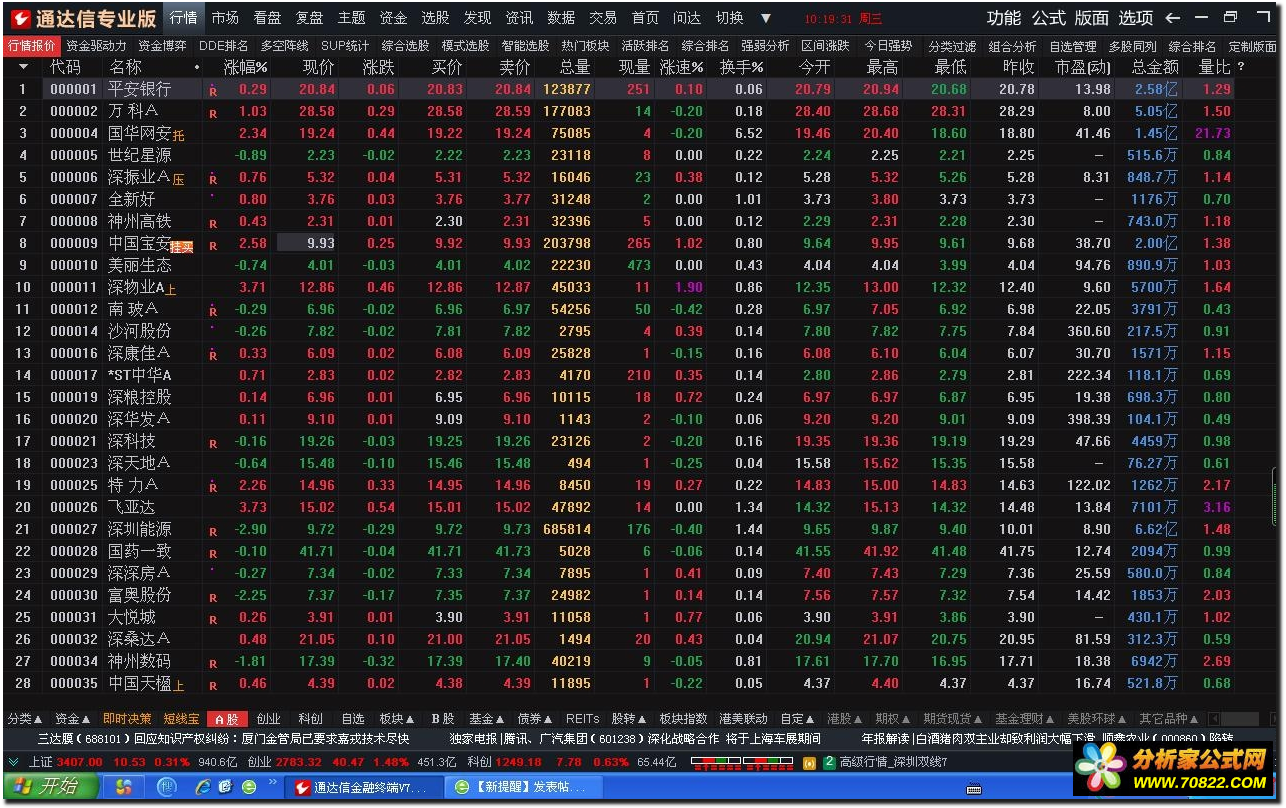
Task: Click the dot marker beside 名称 header
Action: coord(196,67)
